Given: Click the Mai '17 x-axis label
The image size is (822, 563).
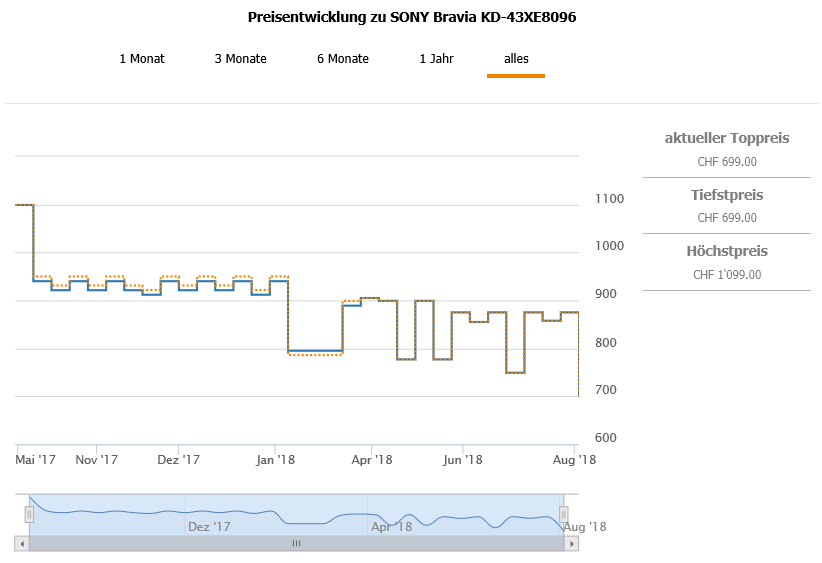Looking at the screenshot, I should tap(35, 460).
